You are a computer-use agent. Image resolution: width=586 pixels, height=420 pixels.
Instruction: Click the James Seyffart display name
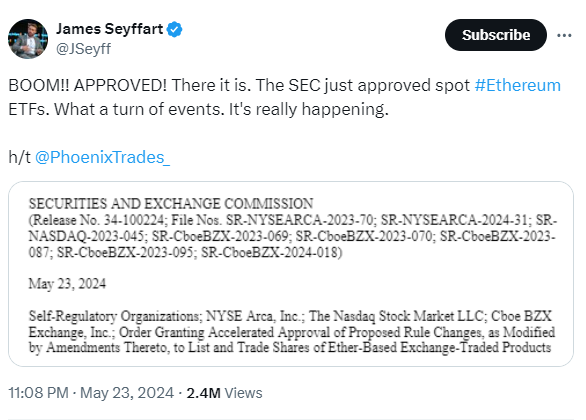[x=110, y=29]
